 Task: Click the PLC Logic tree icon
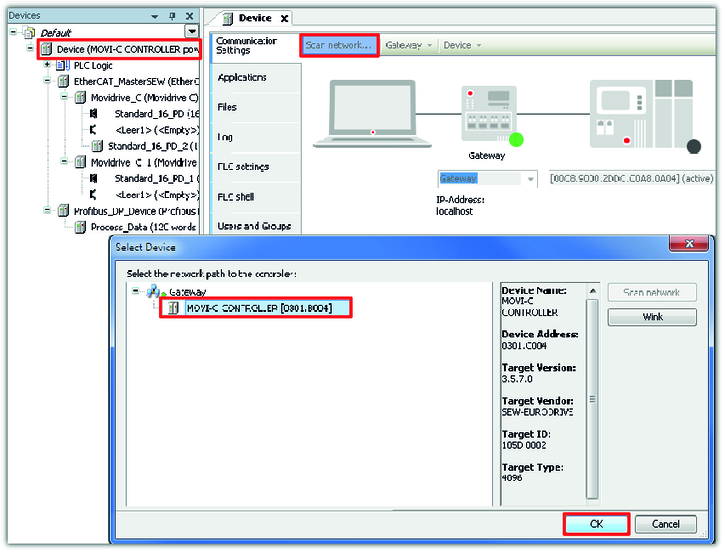pyautogui.click(x=63, y=65)
